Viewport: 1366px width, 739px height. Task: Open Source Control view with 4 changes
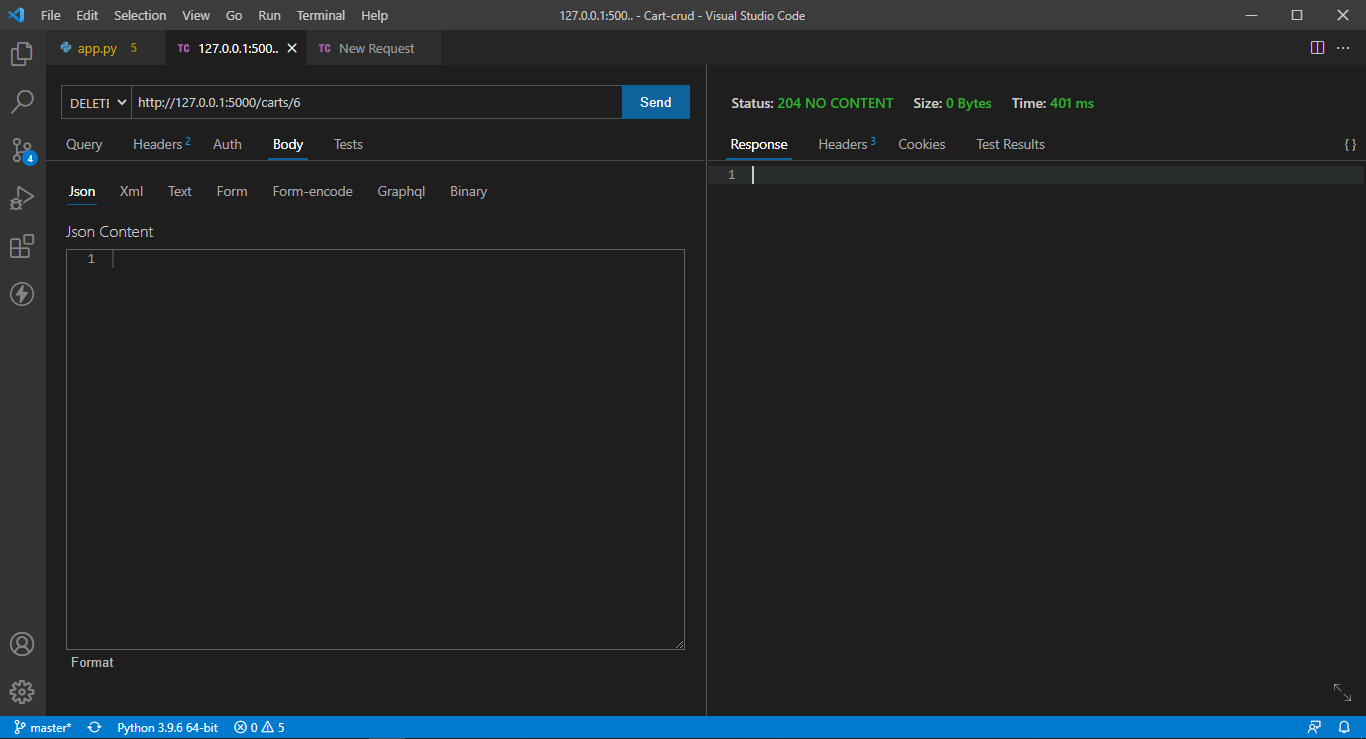point(22,150)
